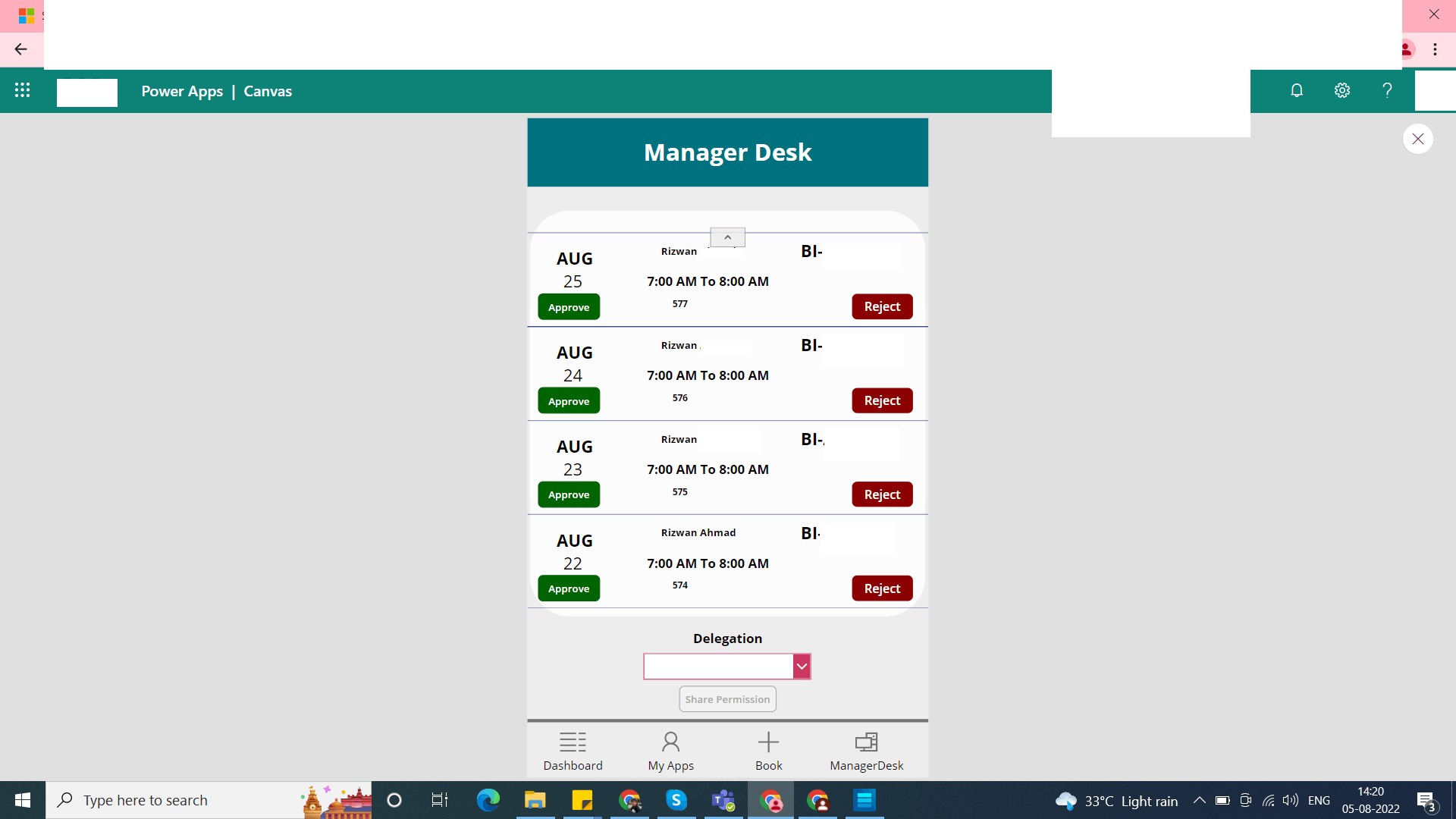Select the ManagerDesk tab icon
The width and height of the screenshot is (1456, 819).
point(866,742)
